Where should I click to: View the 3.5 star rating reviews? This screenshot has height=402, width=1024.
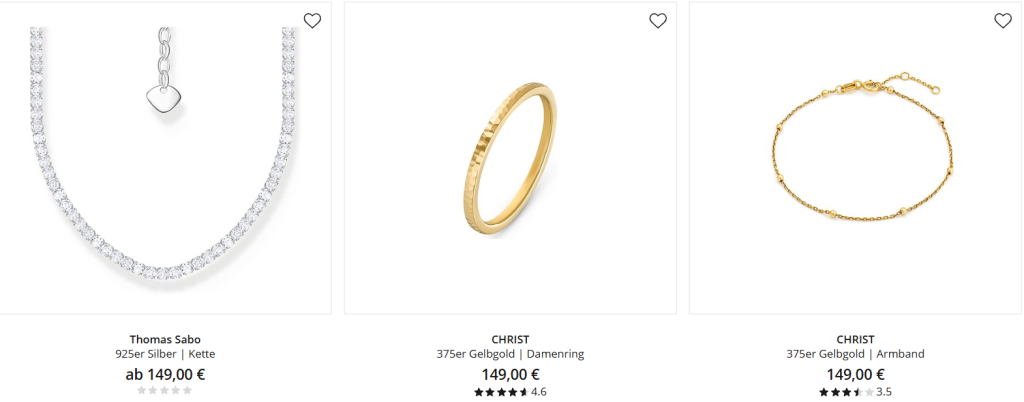(x=856, y=392)
